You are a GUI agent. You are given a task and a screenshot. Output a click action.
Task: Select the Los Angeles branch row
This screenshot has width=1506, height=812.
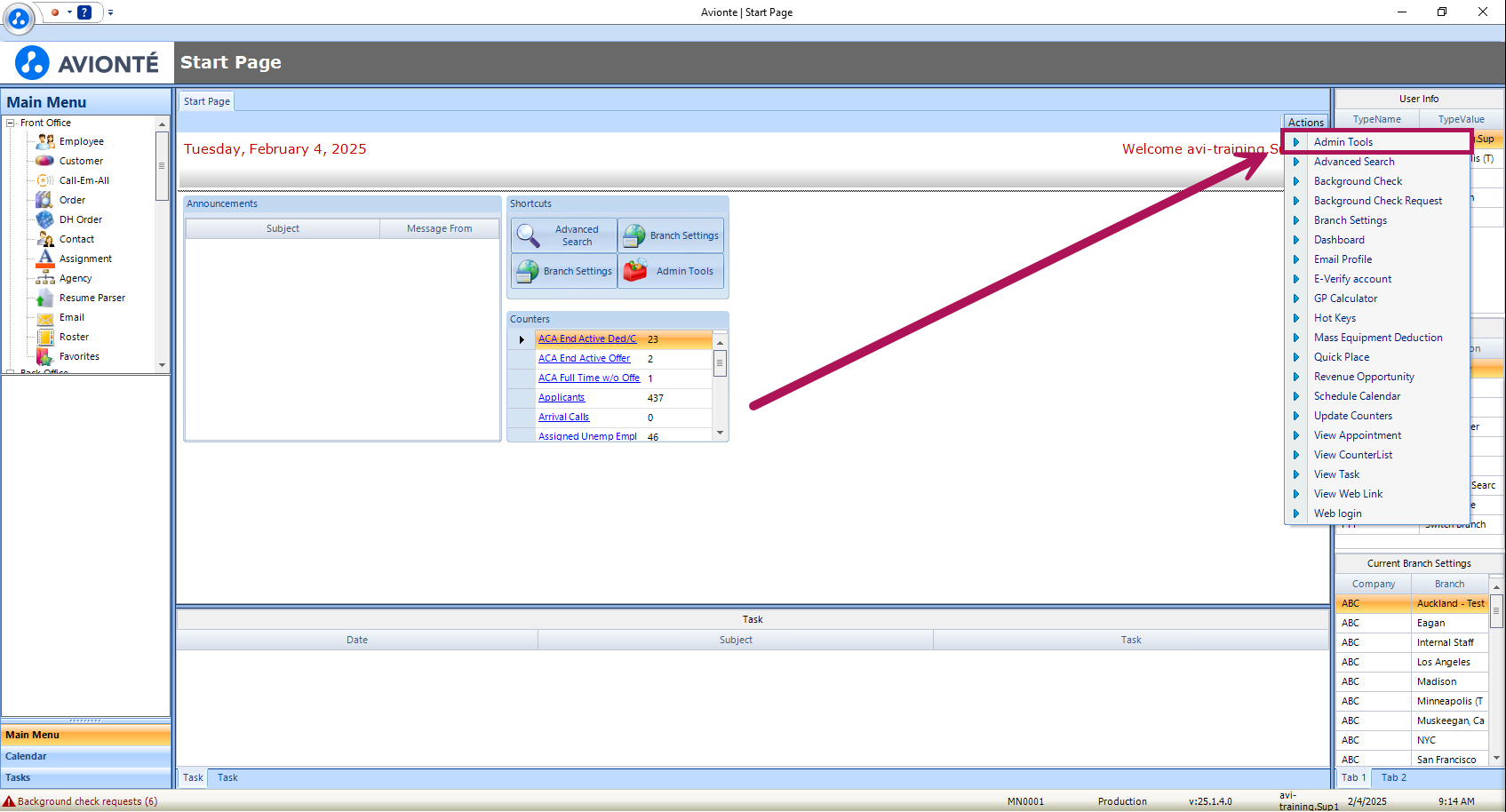[x=1412, y=662]
